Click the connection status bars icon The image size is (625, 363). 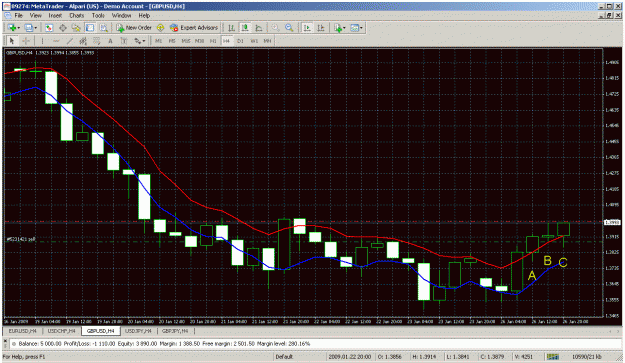point(553,357)
